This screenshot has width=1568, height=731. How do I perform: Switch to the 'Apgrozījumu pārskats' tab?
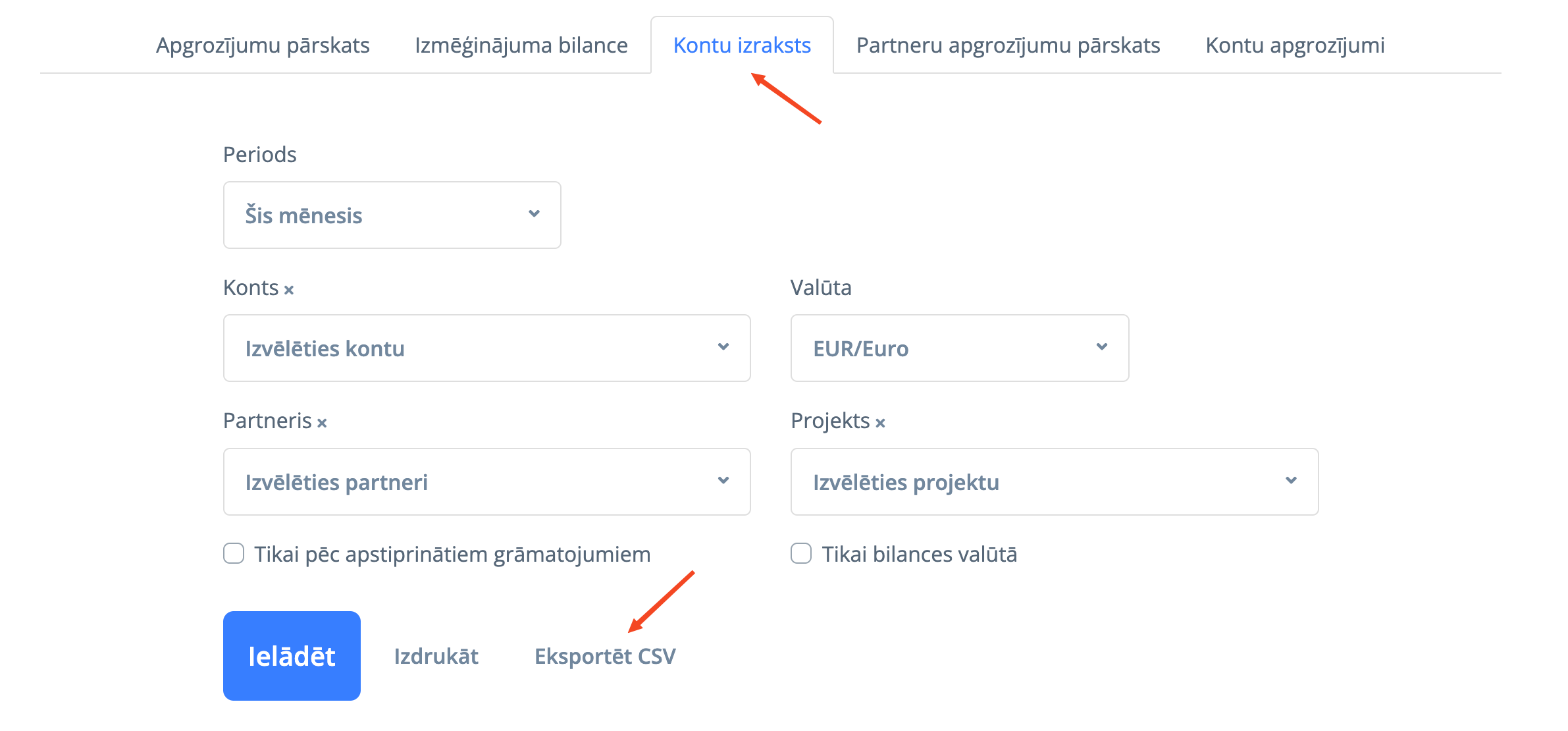click(263, 45)
